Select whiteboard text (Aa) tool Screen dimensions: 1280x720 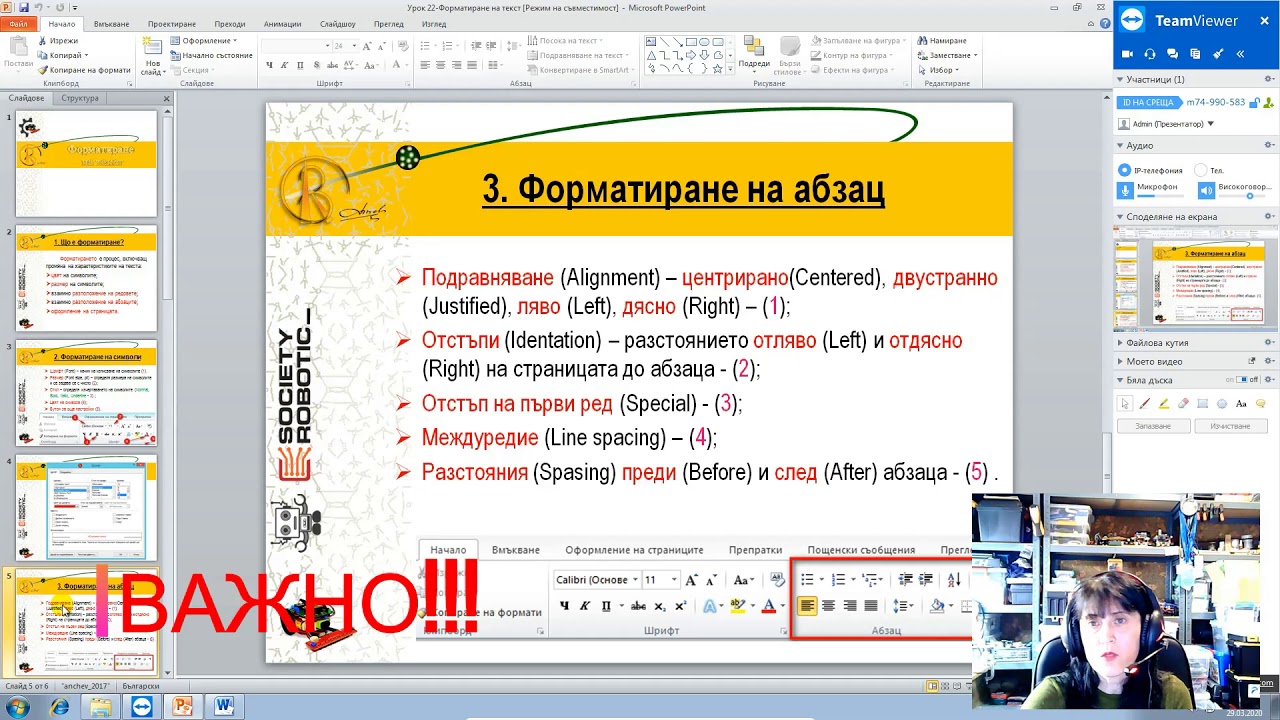click(x=1241, y=404)
